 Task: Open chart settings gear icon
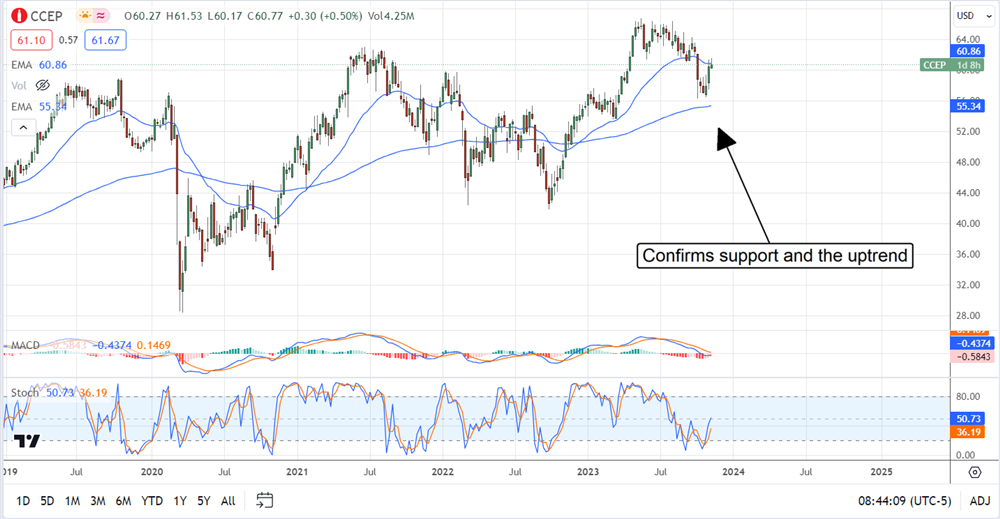(x=974, y=472)
